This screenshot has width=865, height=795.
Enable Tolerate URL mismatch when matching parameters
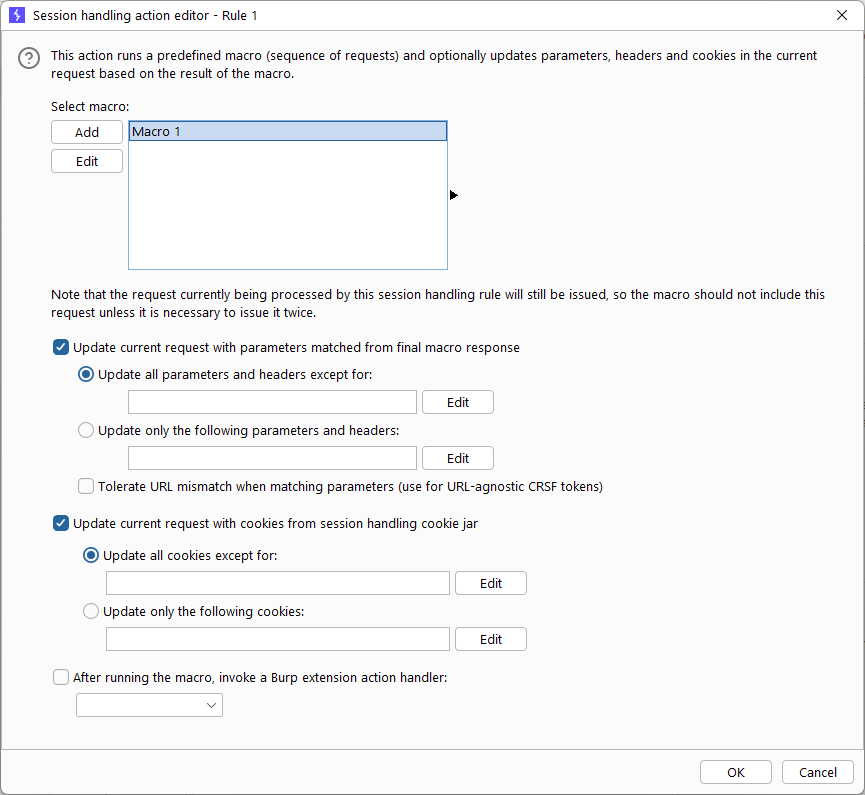click(x=86, y=486)
